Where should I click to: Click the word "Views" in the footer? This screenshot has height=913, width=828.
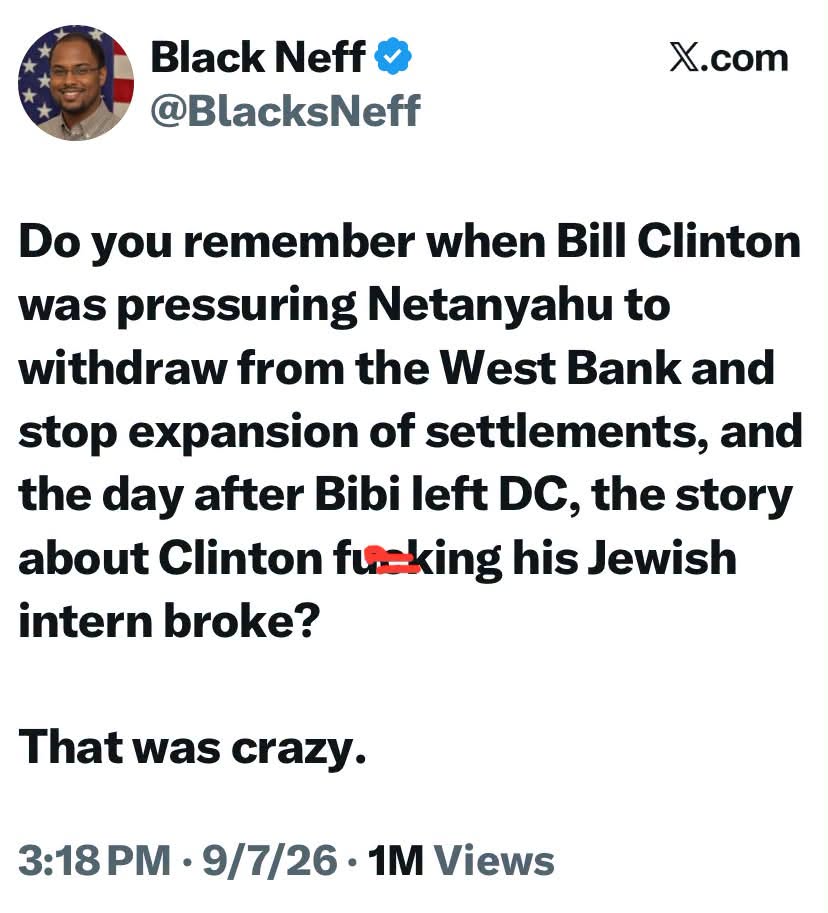click(x=494, y=860)
